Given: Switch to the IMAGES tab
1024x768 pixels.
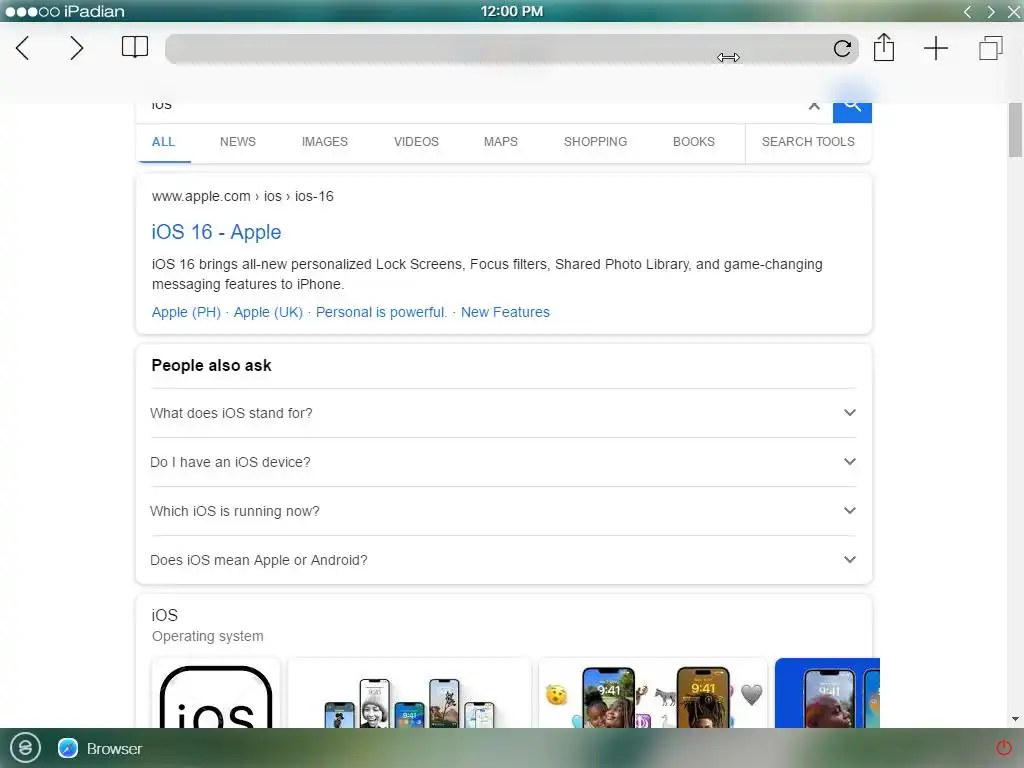Looking at the screenshot, I should point(325,142).
